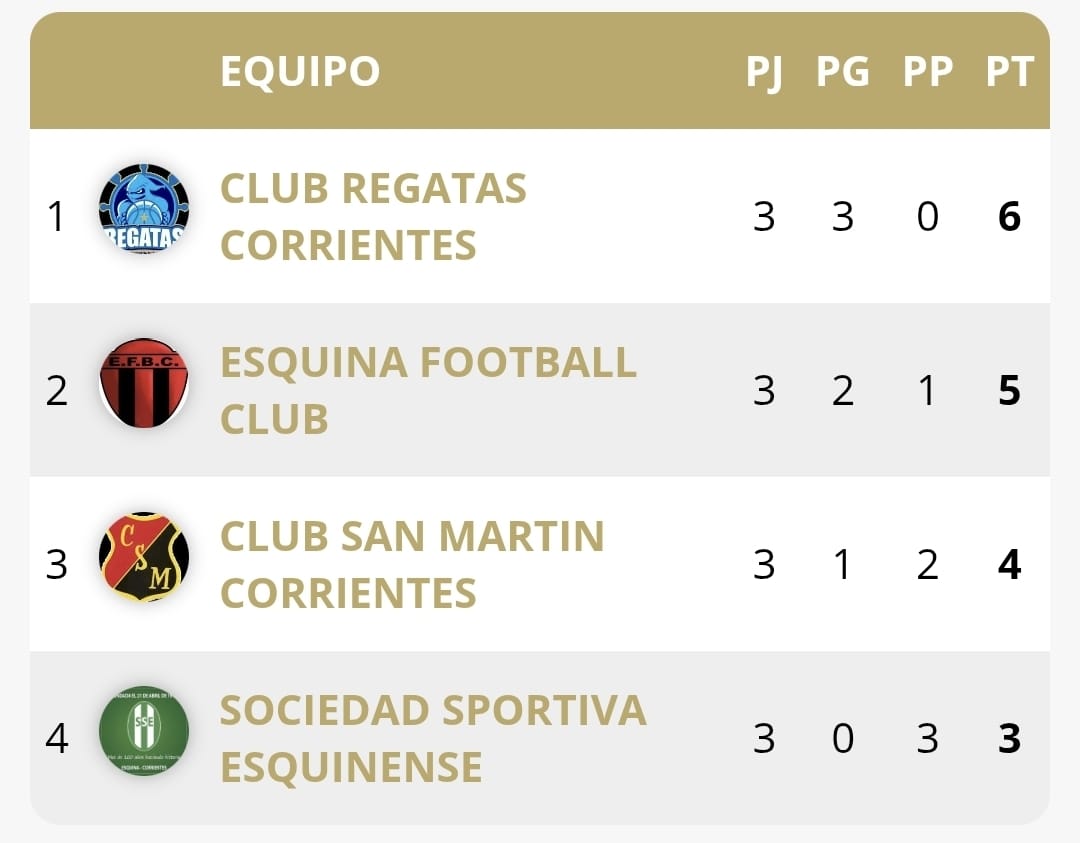The image size is (1080, 843).
Task: Open the Club Regatas Corrientes team link
Action: tap(373, 216)
